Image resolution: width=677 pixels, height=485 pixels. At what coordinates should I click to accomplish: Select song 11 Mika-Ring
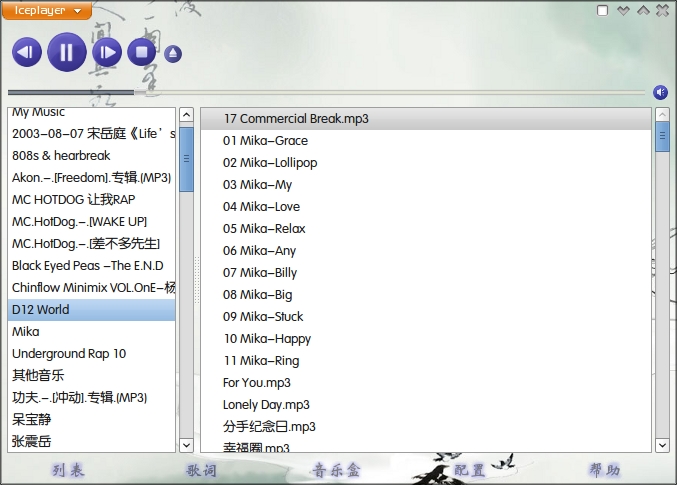426,361
